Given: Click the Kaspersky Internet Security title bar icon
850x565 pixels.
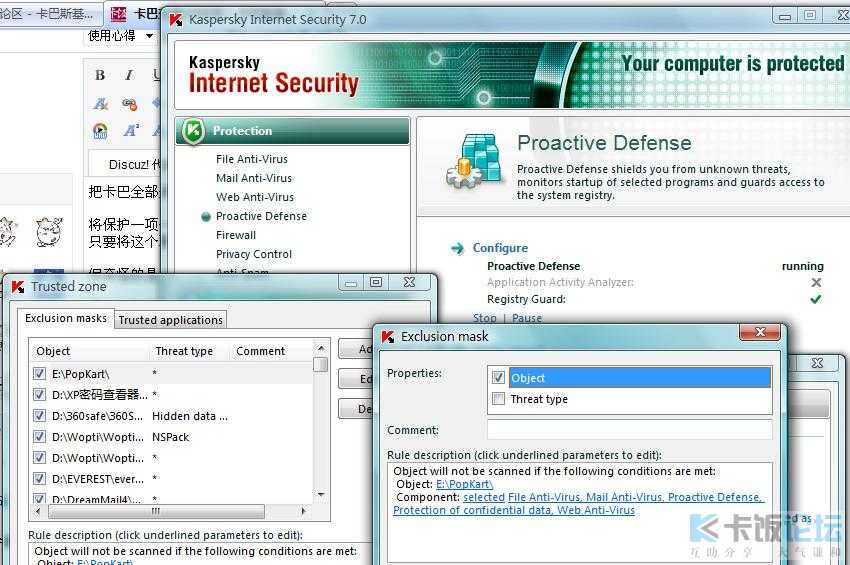Looking at the screenshot, I should coord(176,20).
